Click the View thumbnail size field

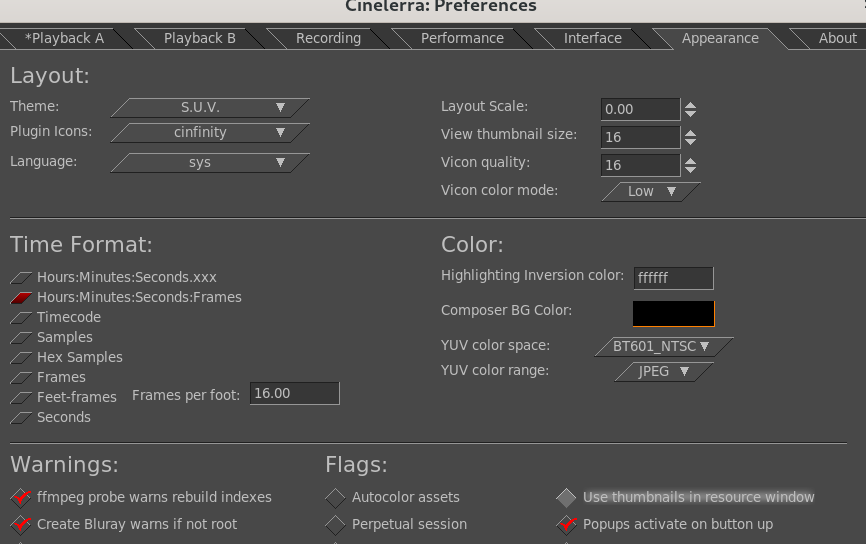pyautogui.click(x=641, y=137)
